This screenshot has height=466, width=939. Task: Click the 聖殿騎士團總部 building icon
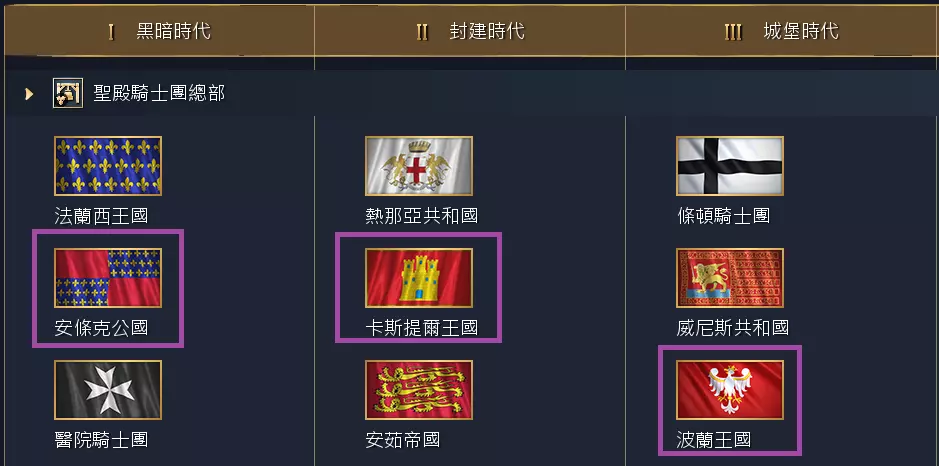pos(68,93)
